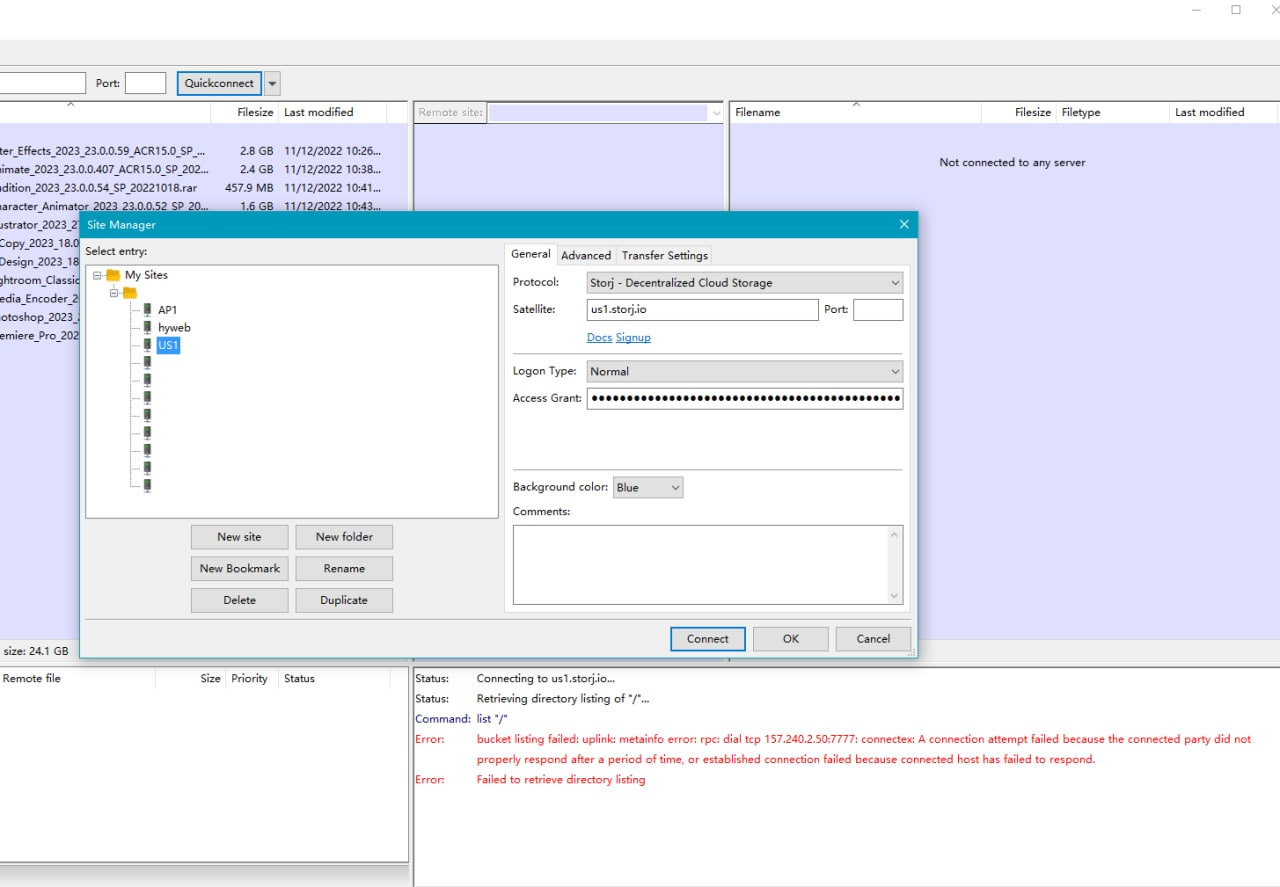Sort remote pane by Filename header
Image resolution: width=1280 pixels, height=887 pixels.
pyautogui.click(x=856, y=112)
